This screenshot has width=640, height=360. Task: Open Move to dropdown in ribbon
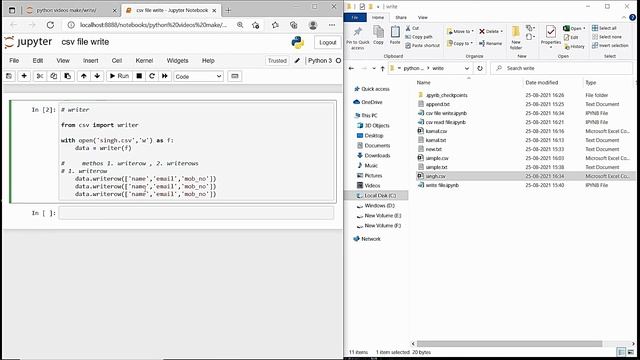tap(460, 31)
